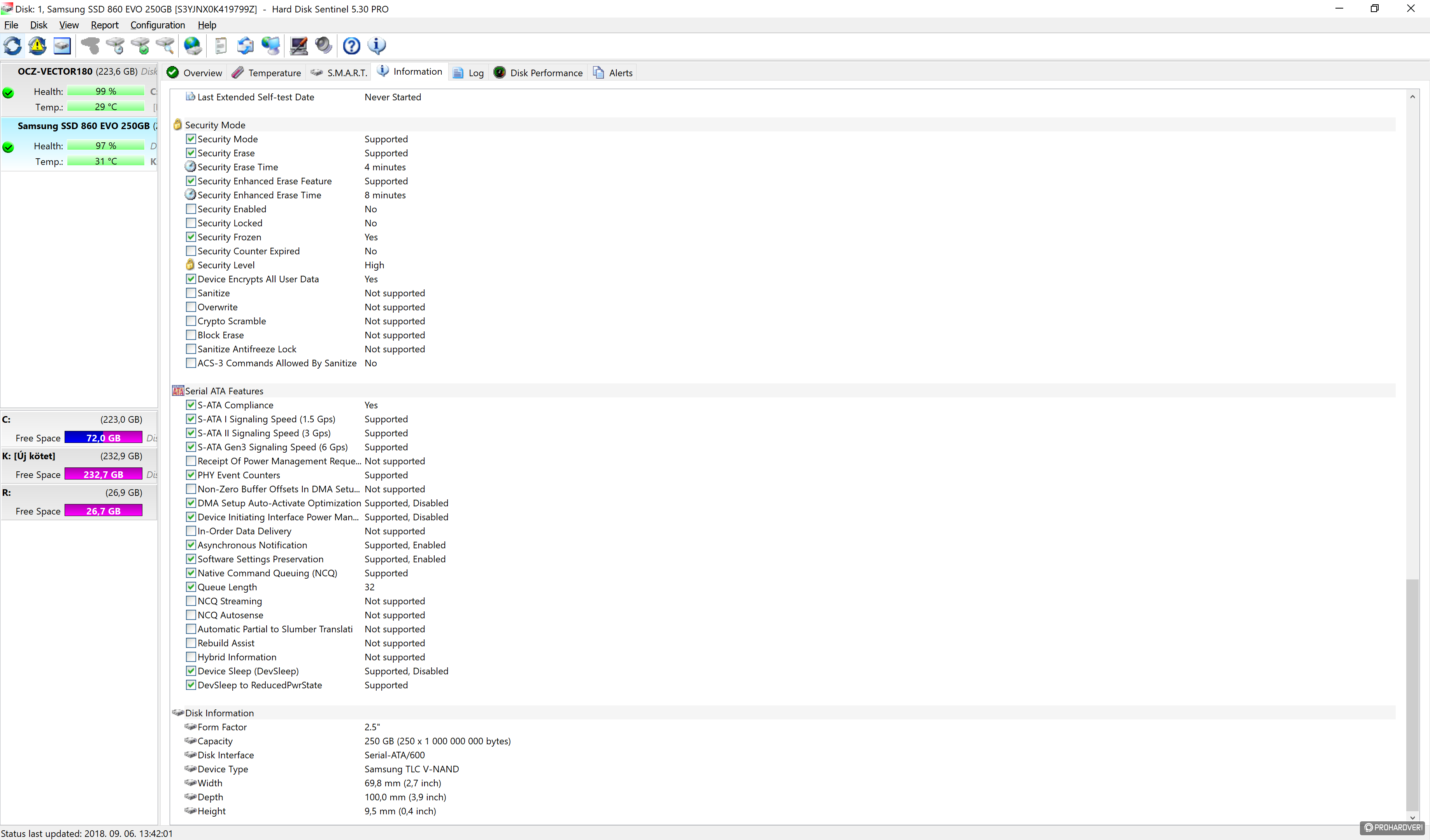This screenshot has height=840, width=1430.
Task: Open the blue question mark help icon
Action: click(x=351, y=45)
